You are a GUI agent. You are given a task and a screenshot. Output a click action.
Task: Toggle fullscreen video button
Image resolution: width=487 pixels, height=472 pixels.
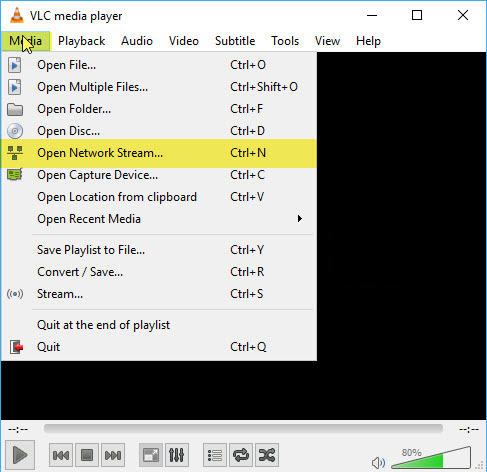coord(151,455)
